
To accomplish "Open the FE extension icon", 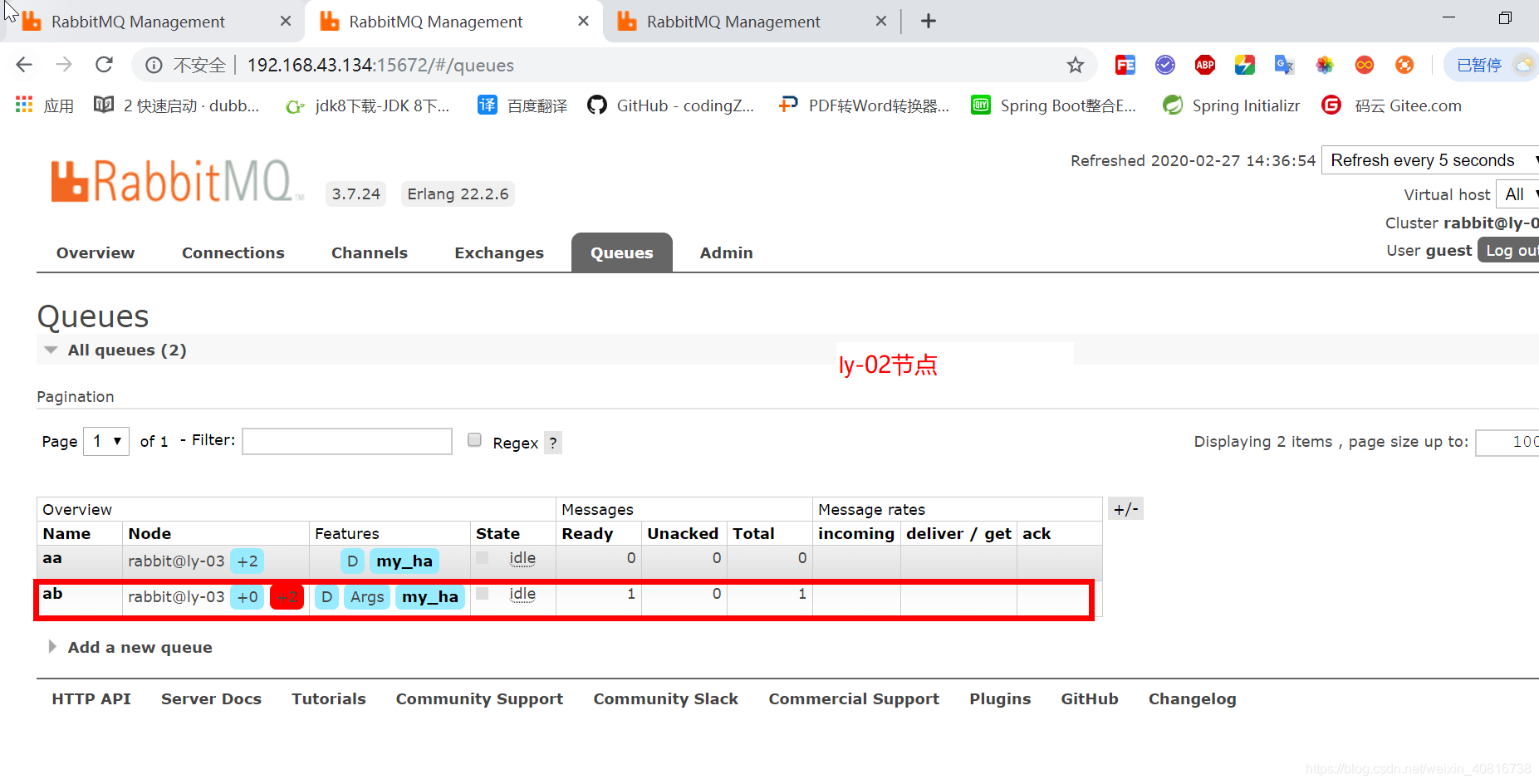I will (x=1125, y=65).
